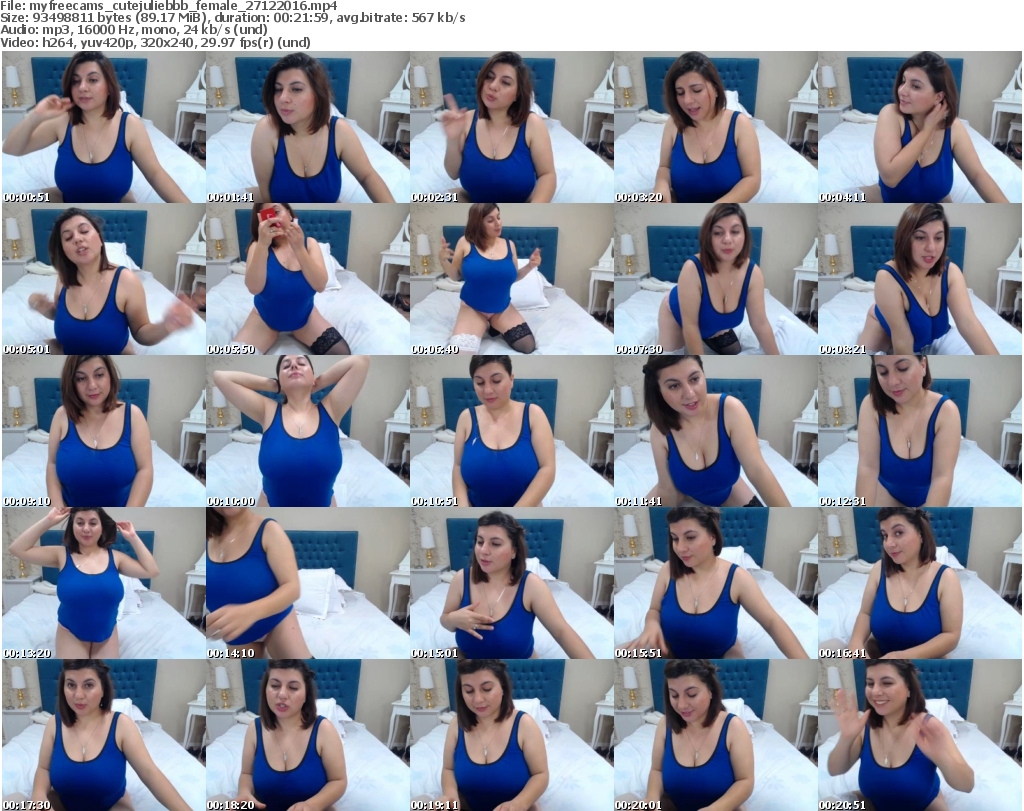This screenshot has height=811, width=1024.
Task: Click the Video codec info line
Action: click(x=157, y=42)
